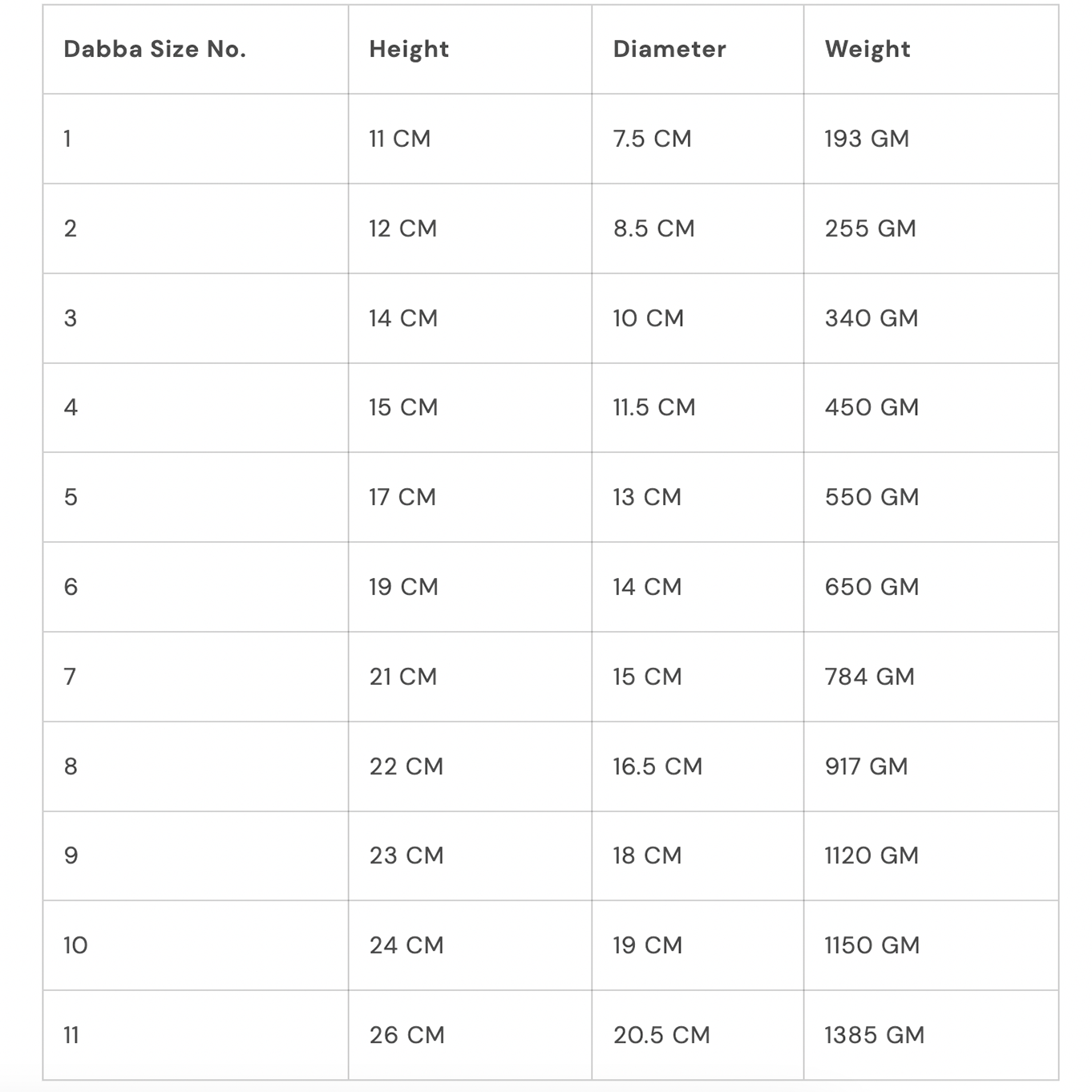This screenshot has height=1092, width=1092.
Task: Click the 23 CM height cell
Action: (x=406, y=855)
